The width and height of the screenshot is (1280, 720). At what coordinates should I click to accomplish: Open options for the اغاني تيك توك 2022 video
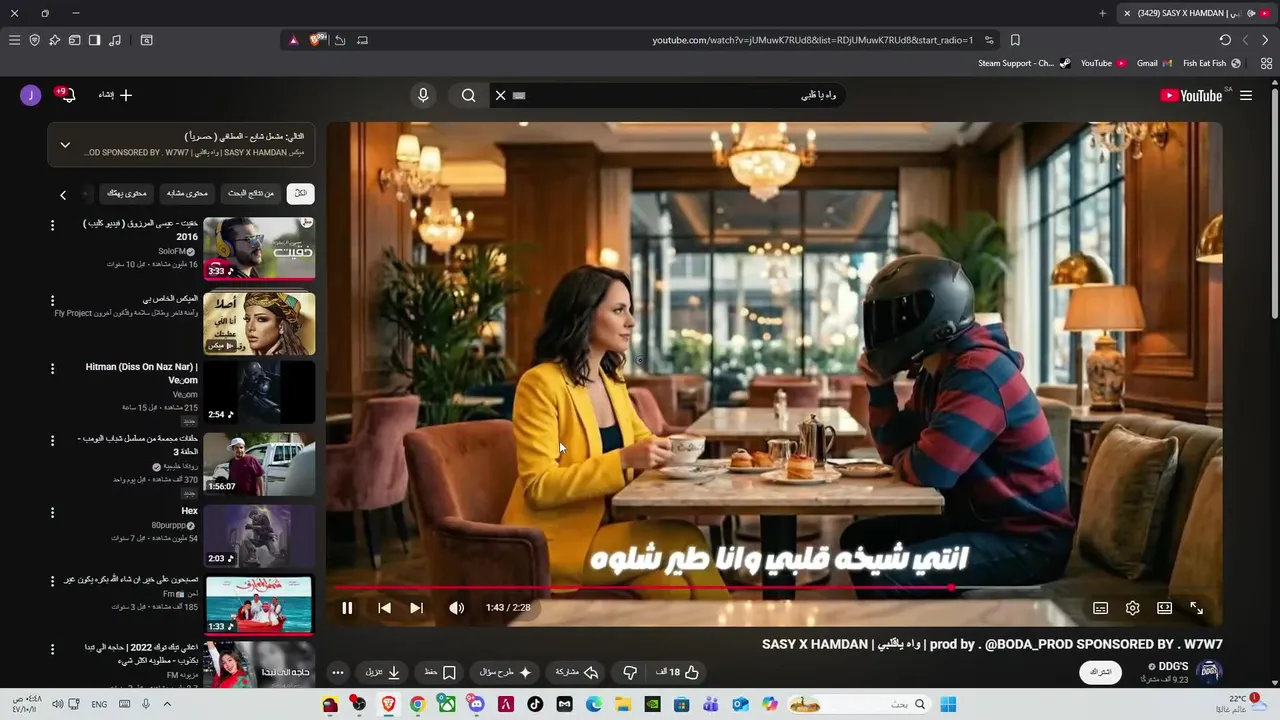pyautogui.click(x=53, y=649)
